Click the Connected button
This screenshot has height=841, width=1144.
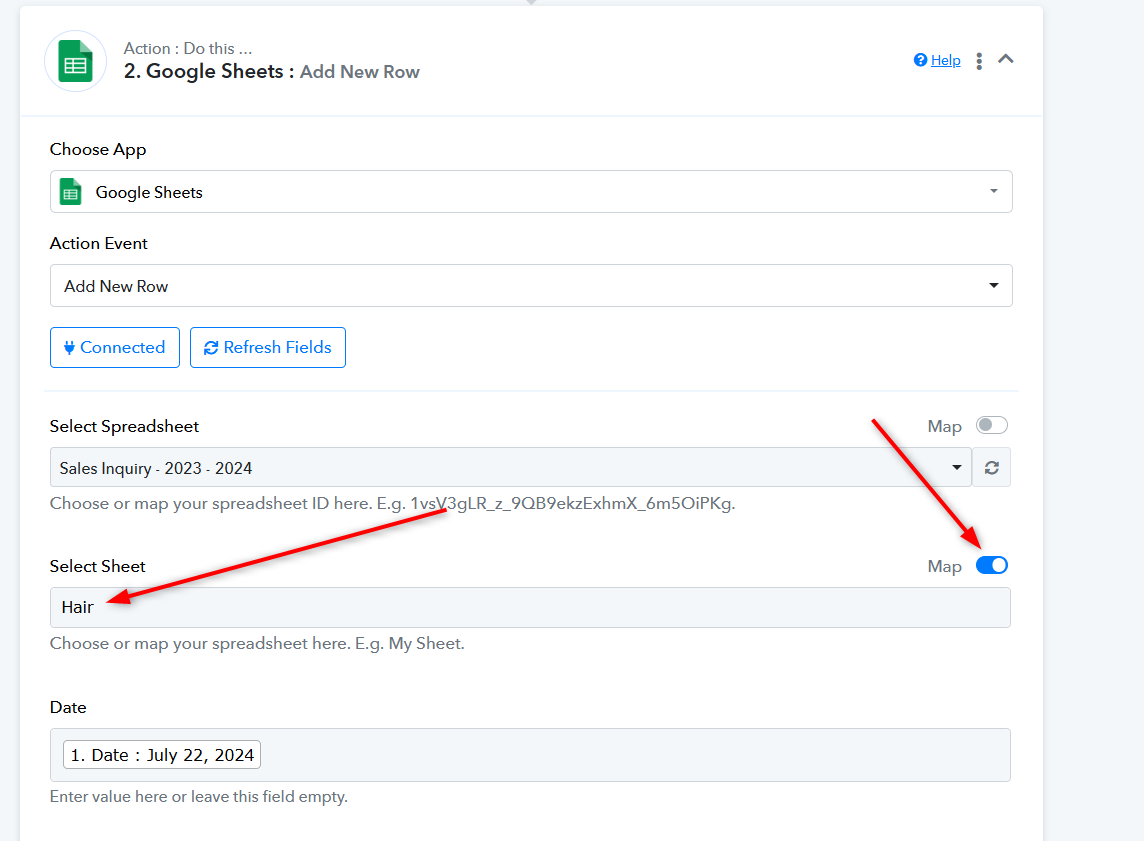click(115, 347)
